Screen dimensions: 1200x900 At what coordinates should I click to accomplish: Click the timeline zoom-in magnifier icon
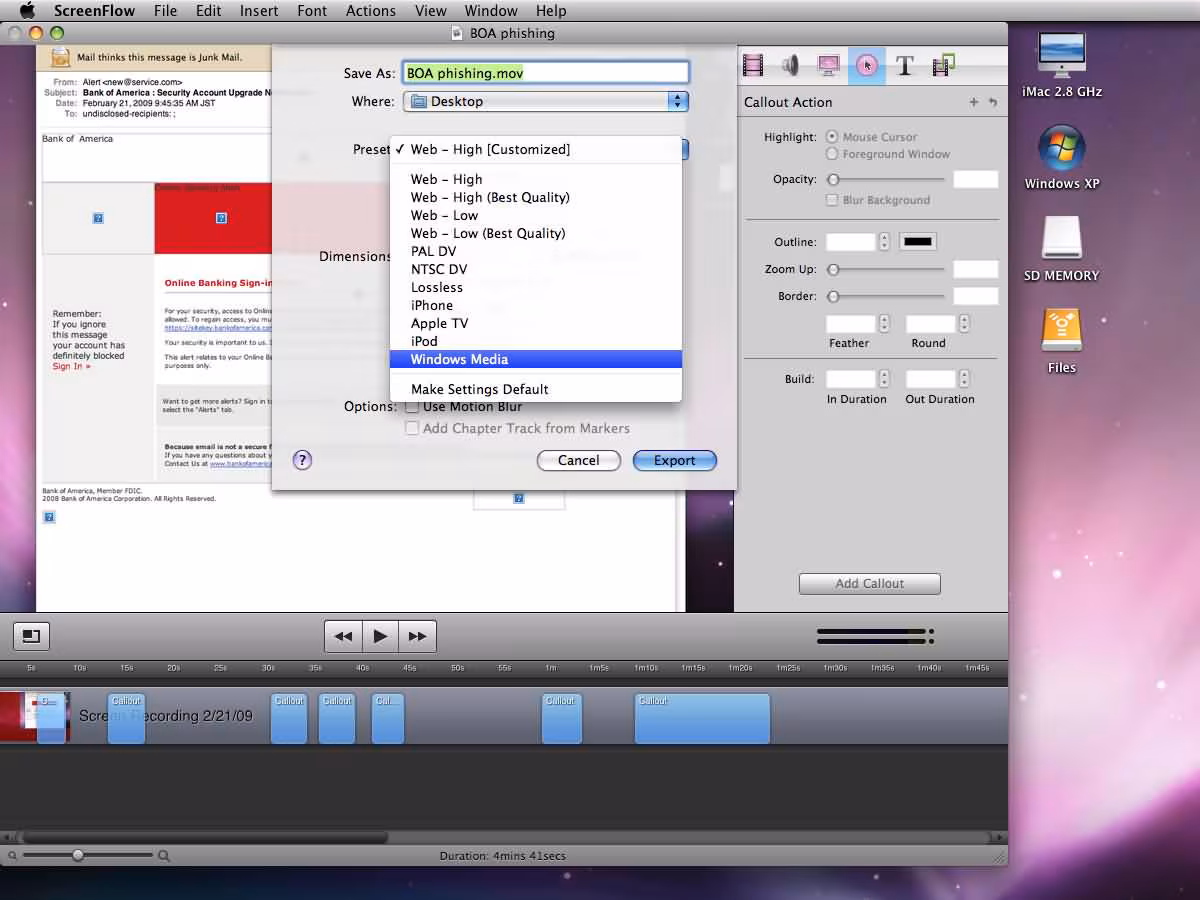(x=164, y=856)
